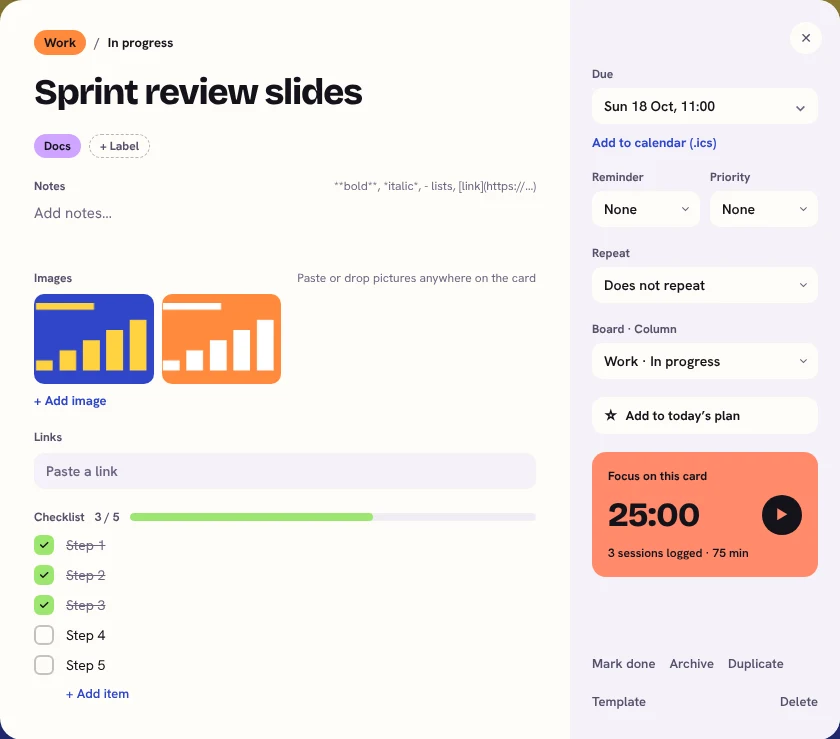
Task: Click Add to today's plan button
Action: tap(704, 416)
